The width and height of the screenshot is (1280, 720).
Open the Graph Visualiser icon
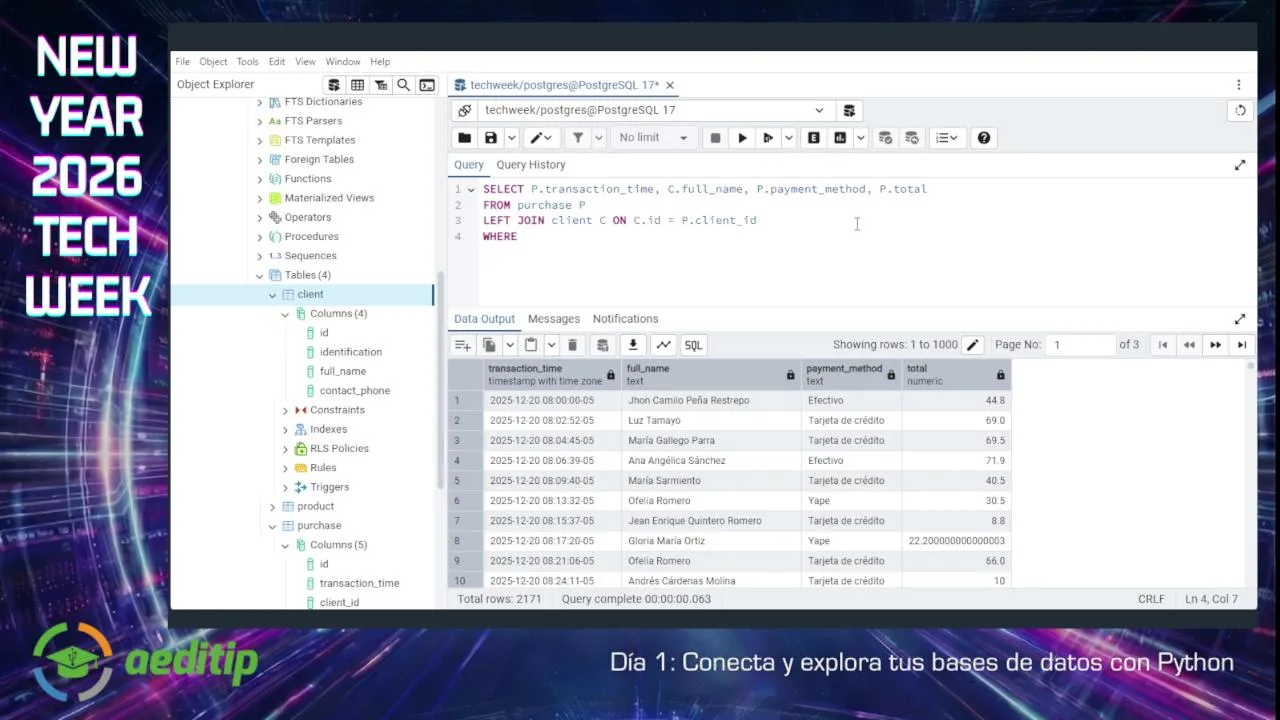click(663, 345)
